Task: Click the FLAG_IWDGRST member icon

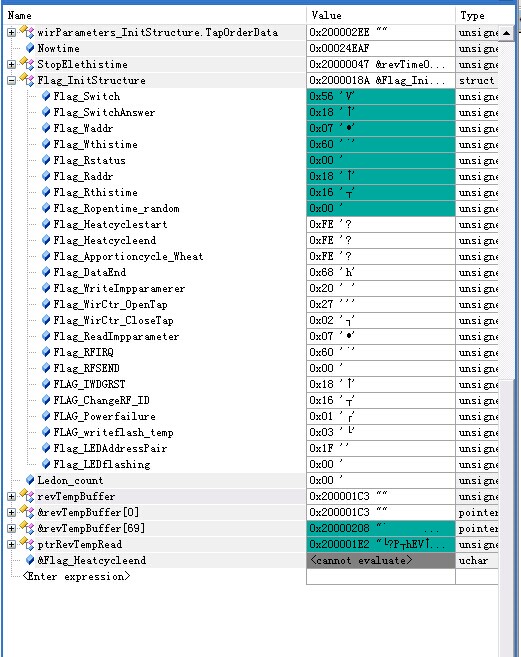Action: pos(46,384)
